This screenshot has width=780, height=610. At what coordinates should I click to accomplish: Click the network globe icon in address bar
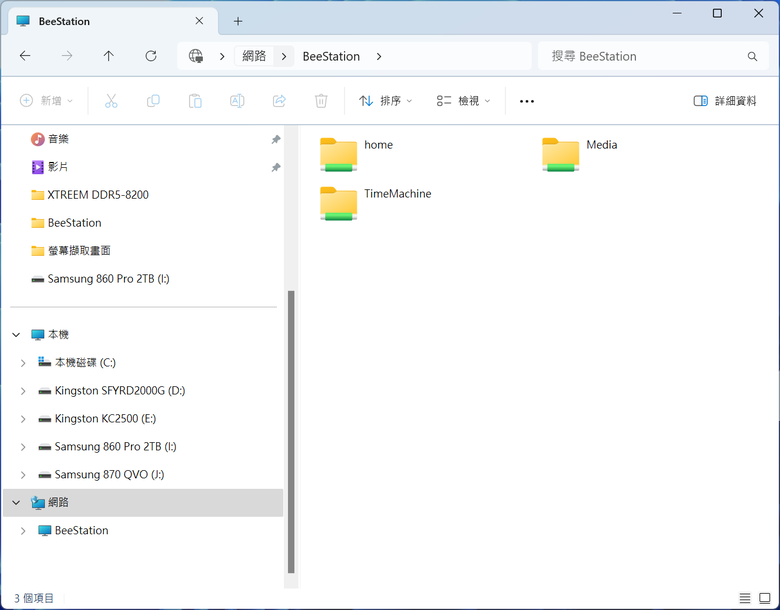(196, 56)
